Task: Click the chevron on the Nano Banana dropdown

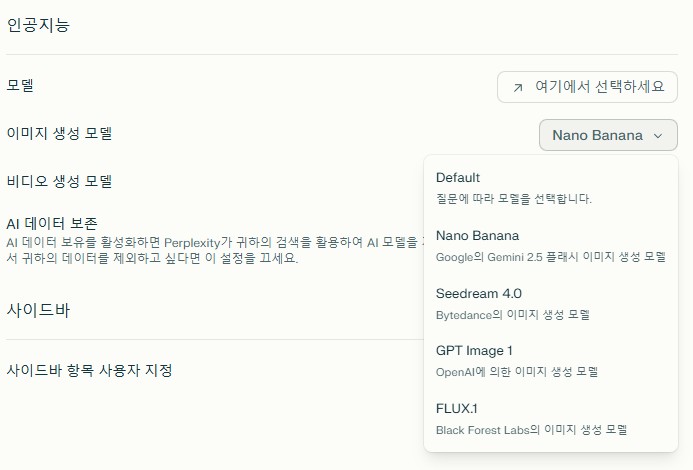Action: click(657, 135)
